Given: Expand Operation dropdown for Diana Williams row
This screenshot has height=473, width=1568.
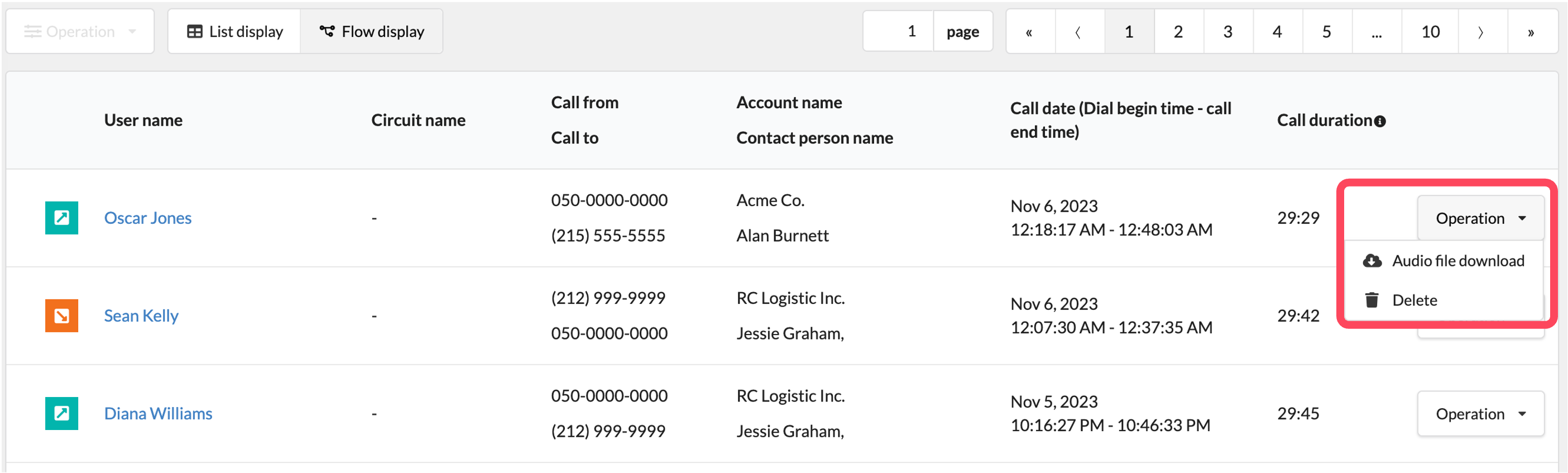Looking at the screenshot, I should (x=1480, y=414).
